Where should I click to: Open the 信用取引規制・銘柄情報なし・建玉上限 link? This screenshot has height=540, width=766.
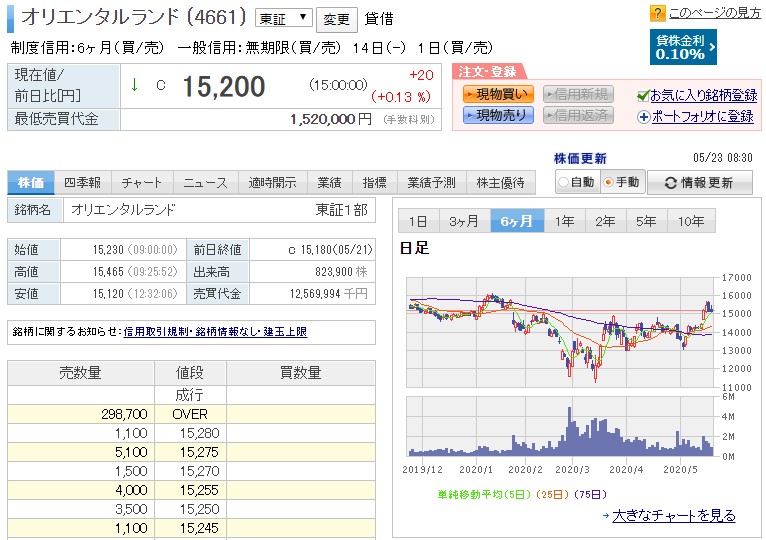pos(215,332)
